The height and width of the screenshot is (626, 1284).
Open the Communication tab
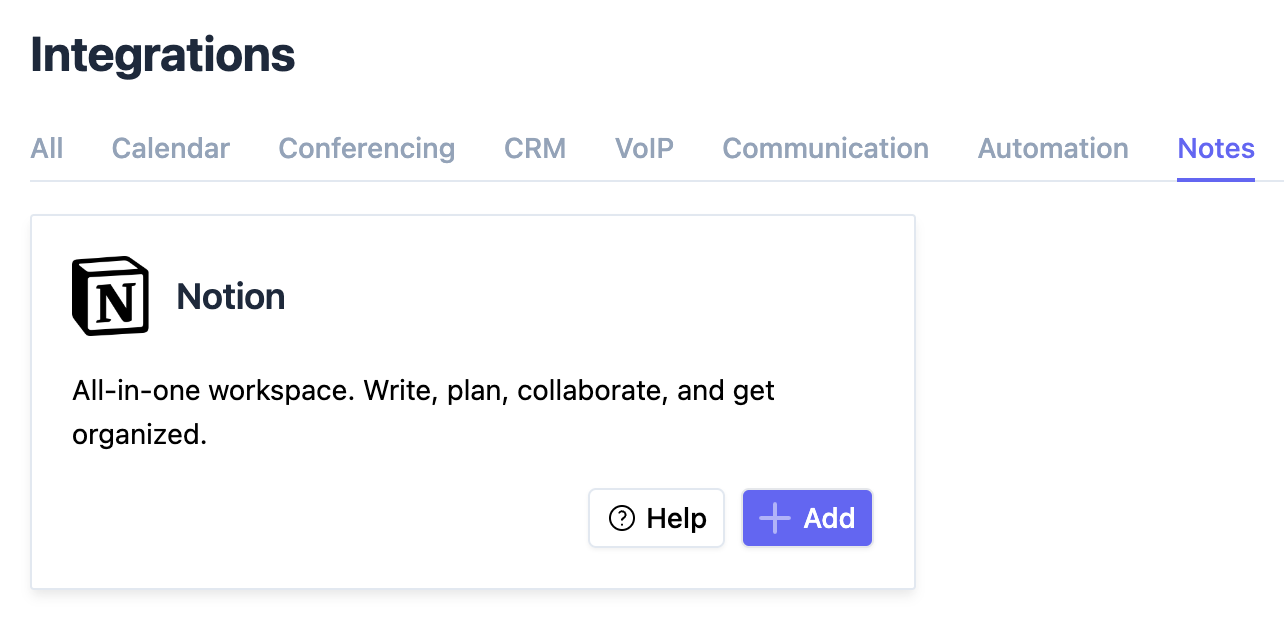[x=826, y=149]
